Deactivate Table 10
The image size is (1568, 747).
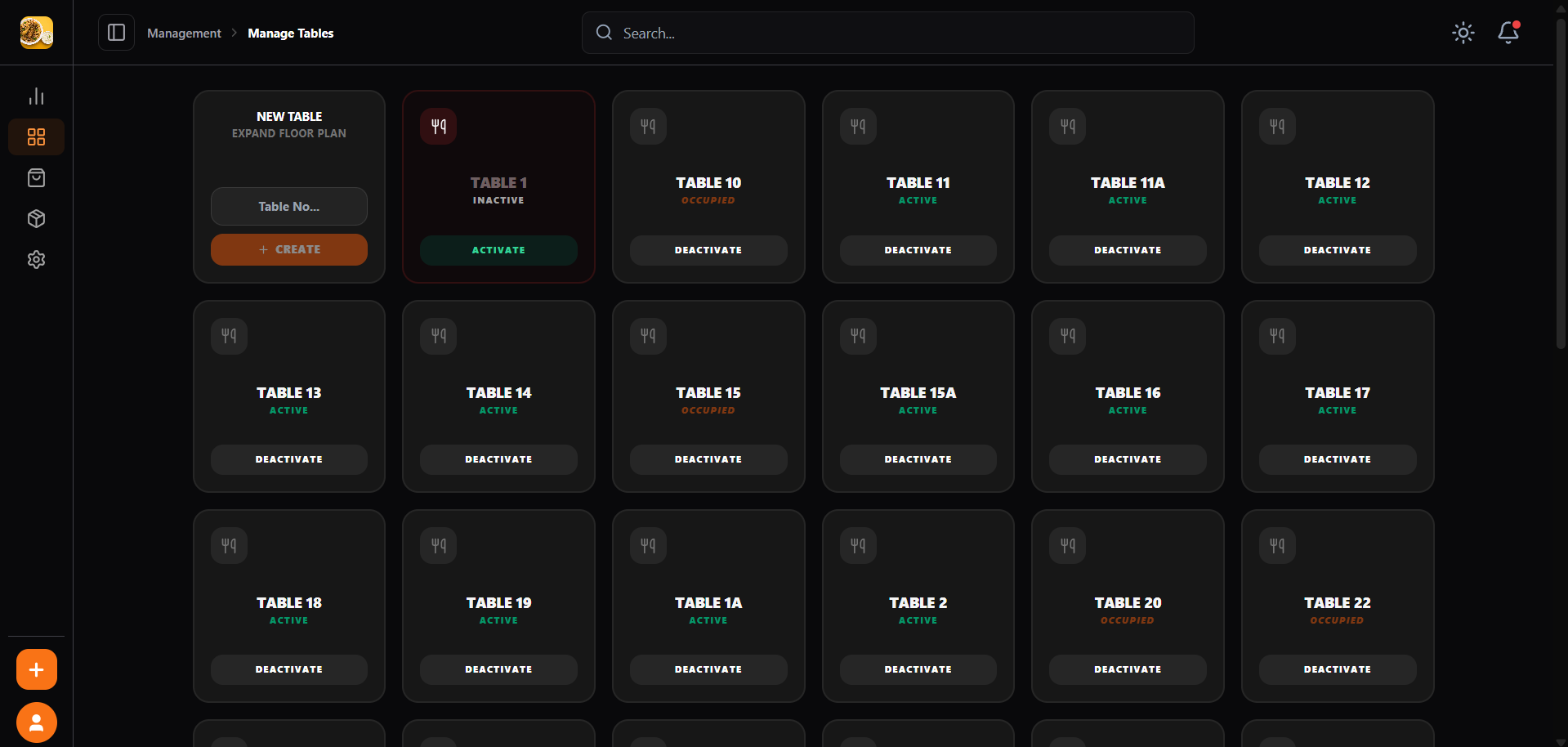708,250
